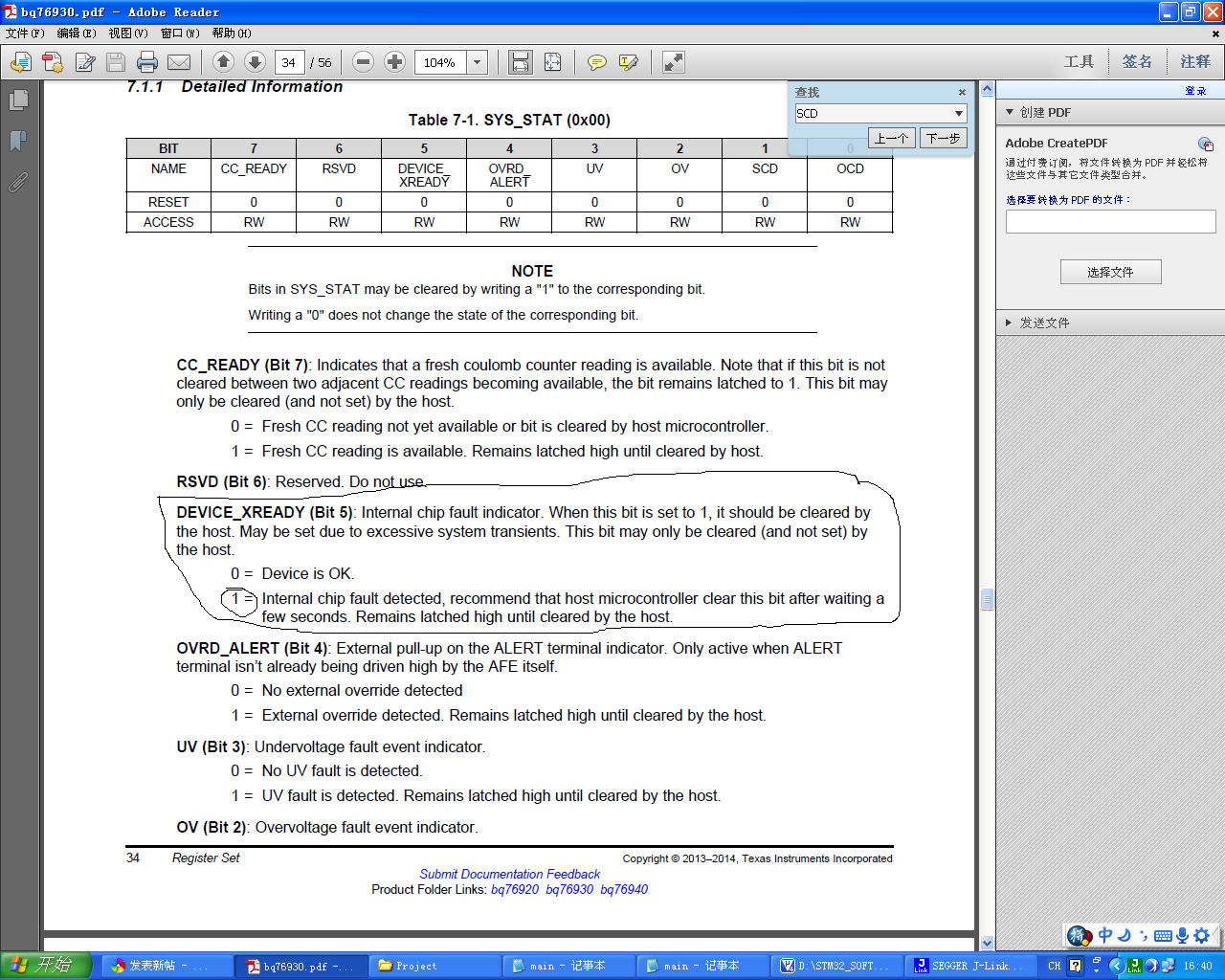Viewport: 1225px width, 980px height.
Task: Open the zoom percentage dropdown arrow
Action: point(478,63)
